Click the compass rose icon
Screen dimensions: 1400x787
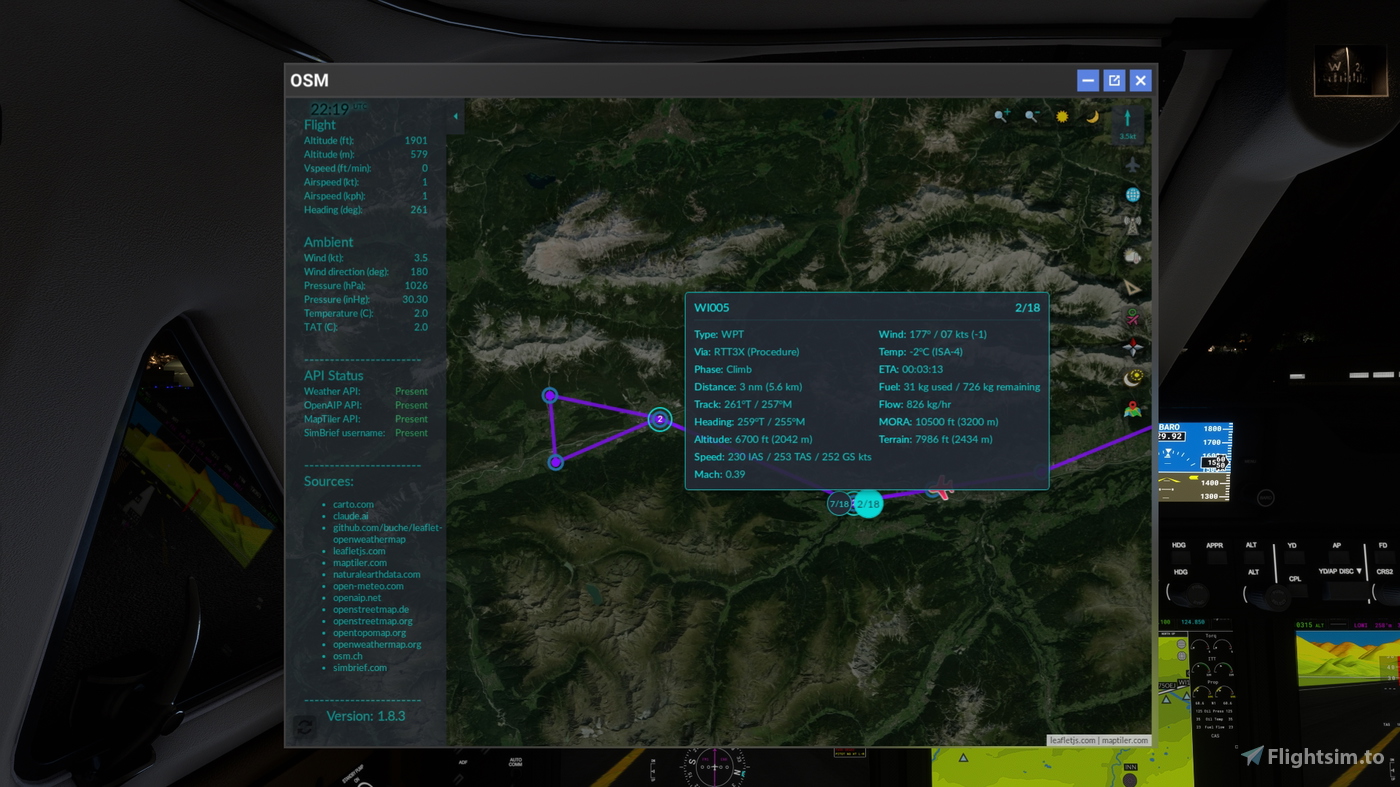tap(1132, 345)
